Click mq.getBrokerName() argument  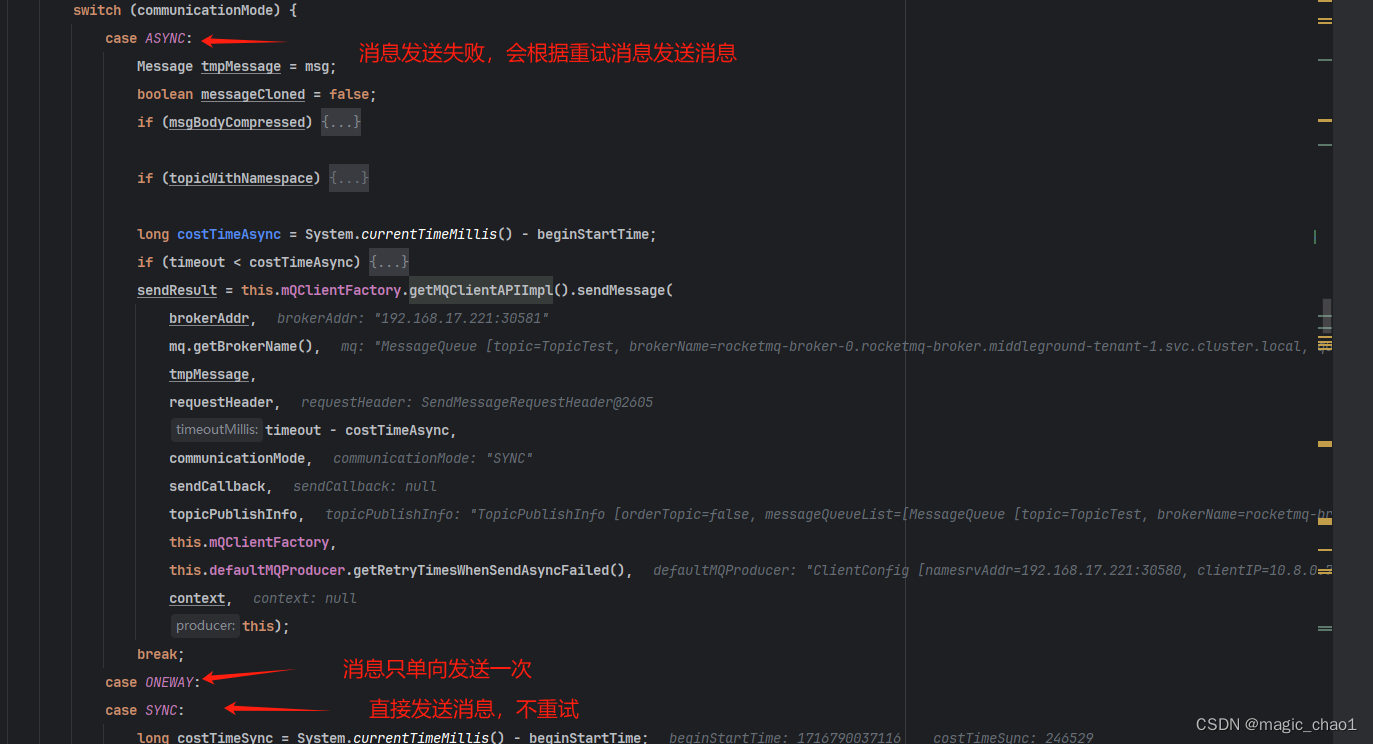pos(241,346)
